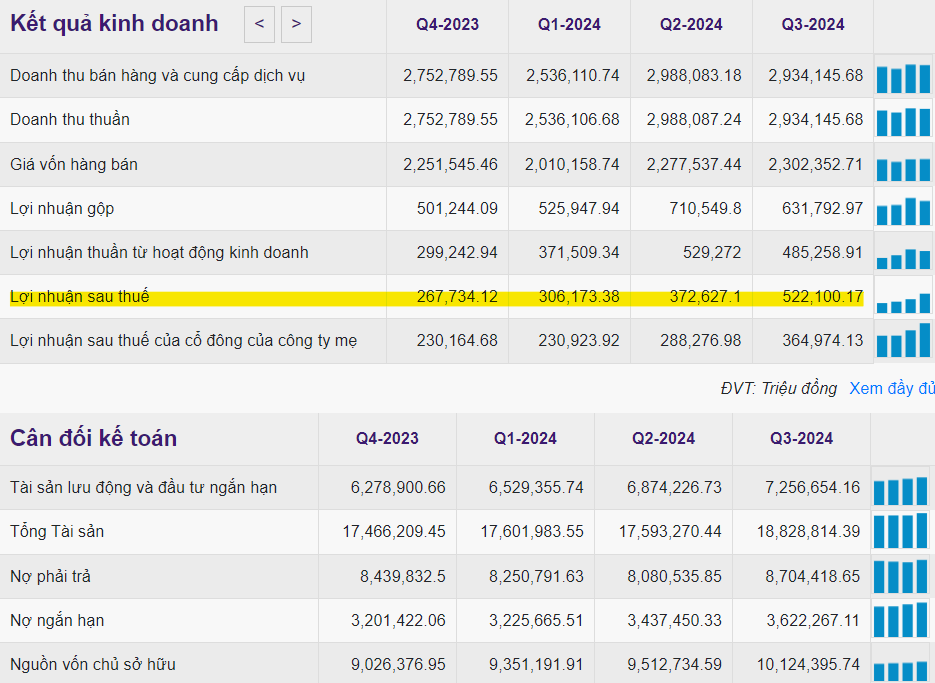Viewport: 935px width, 683px height.
Task: Click the 'Tổng Tài sản' row label
Action: [x=57, y=531]
